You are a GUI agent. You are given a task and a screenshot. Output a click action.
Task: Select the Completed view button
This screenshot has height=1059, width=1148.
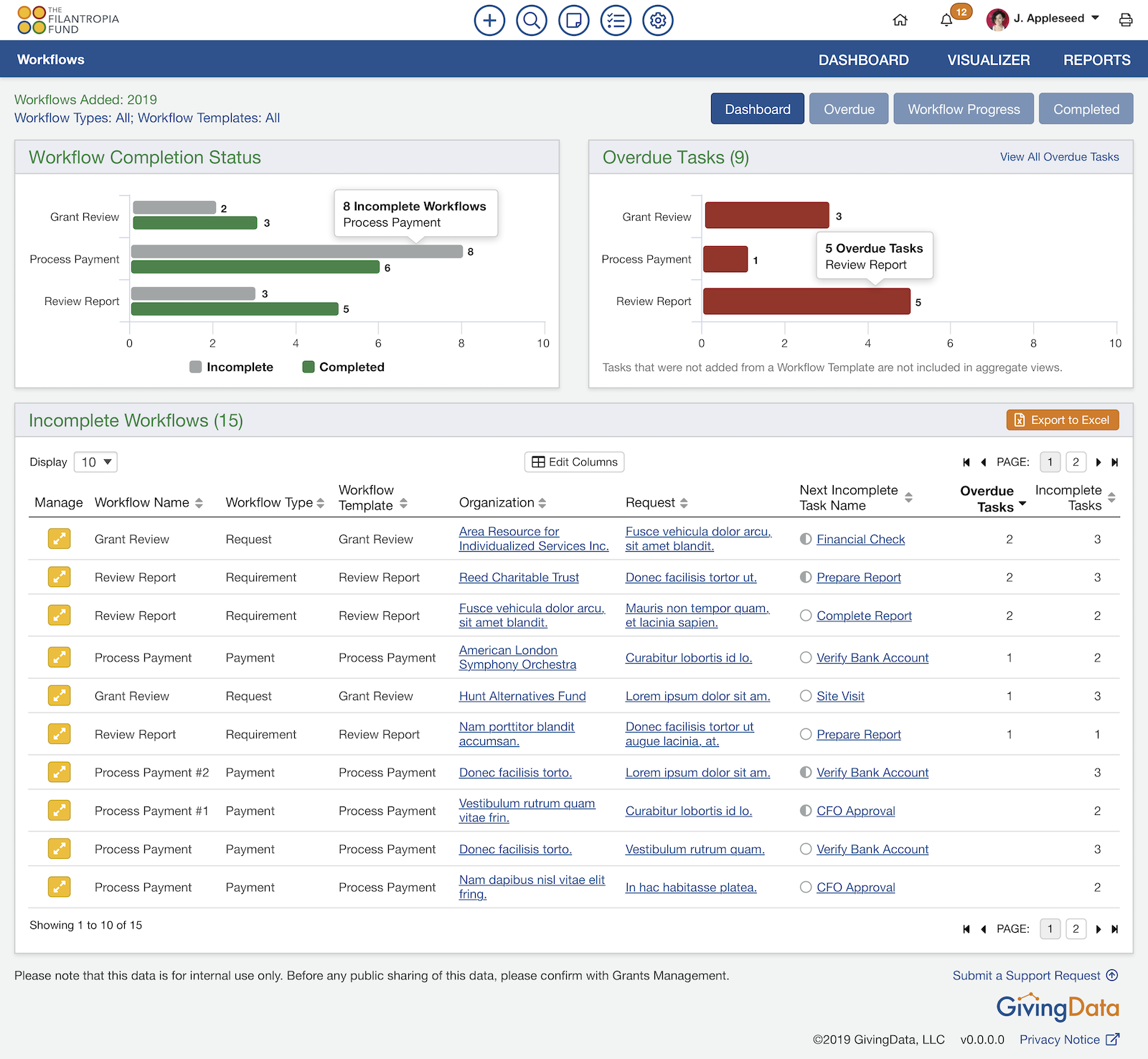pos(1086,108)
